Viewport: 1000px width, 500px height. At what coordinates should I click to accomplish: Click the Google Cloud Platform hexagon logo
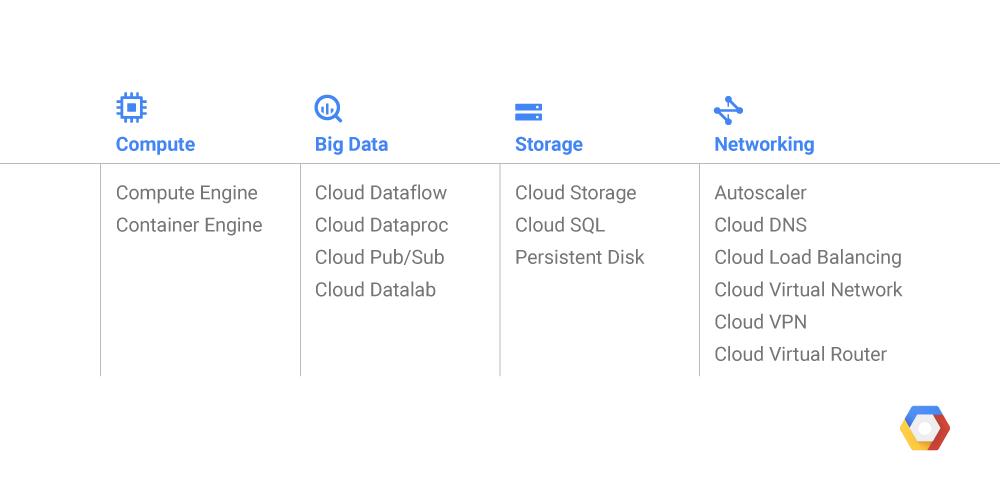coord(925,428)
